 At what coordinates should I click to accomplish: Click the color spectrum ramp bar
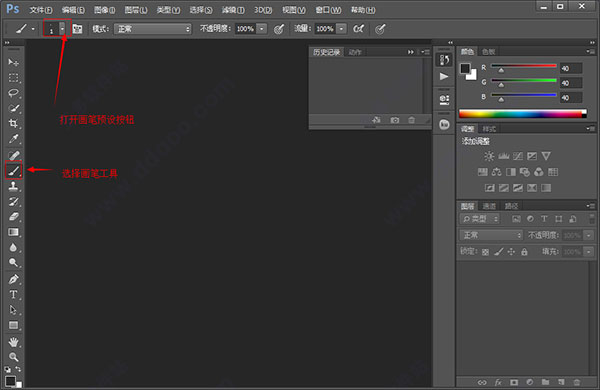pyautogui.click(x=522, y=114)
